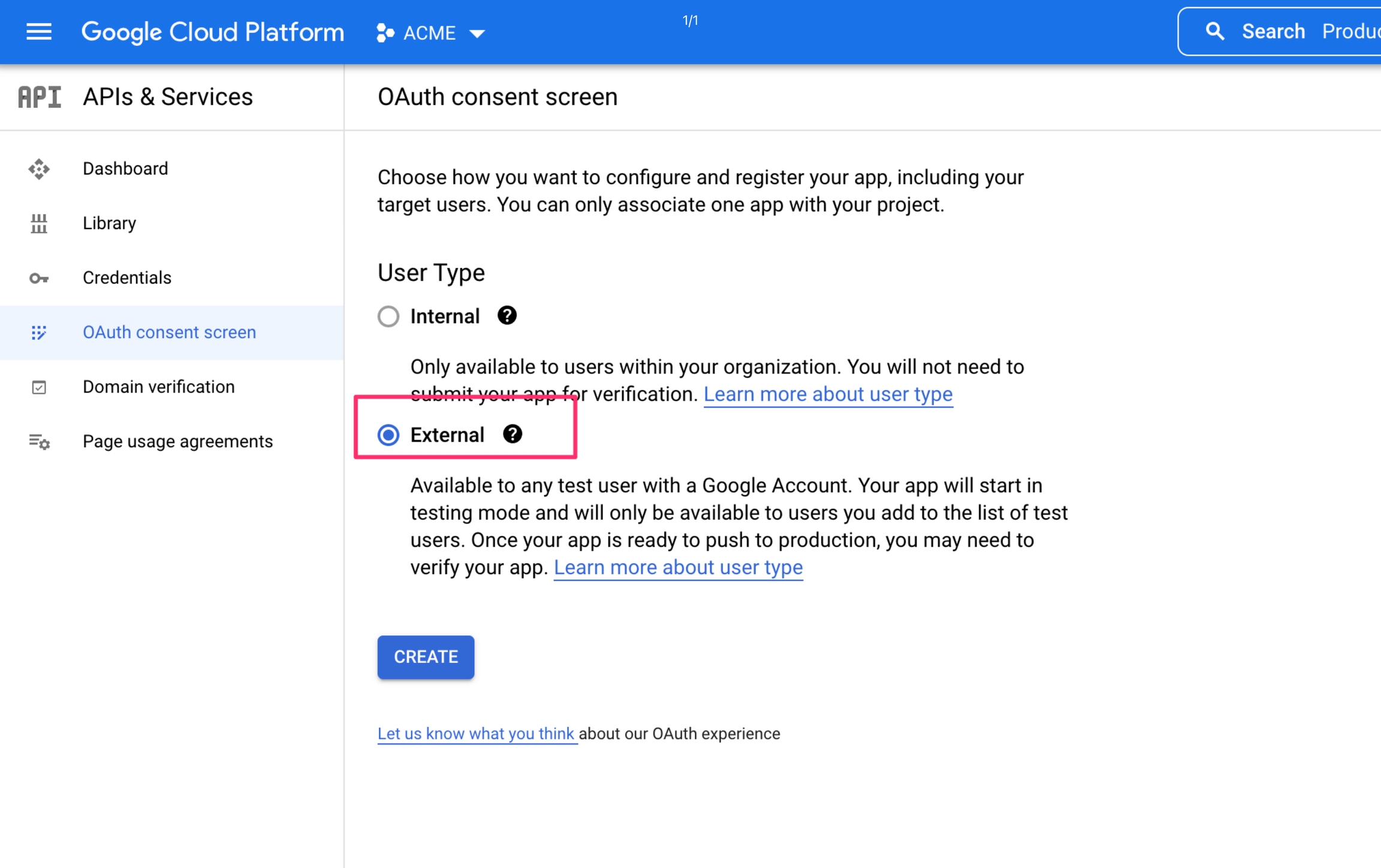This screenshot has height=868, width=1381.
Task: Click the Credentials key icon
Action: pos(39,278)
